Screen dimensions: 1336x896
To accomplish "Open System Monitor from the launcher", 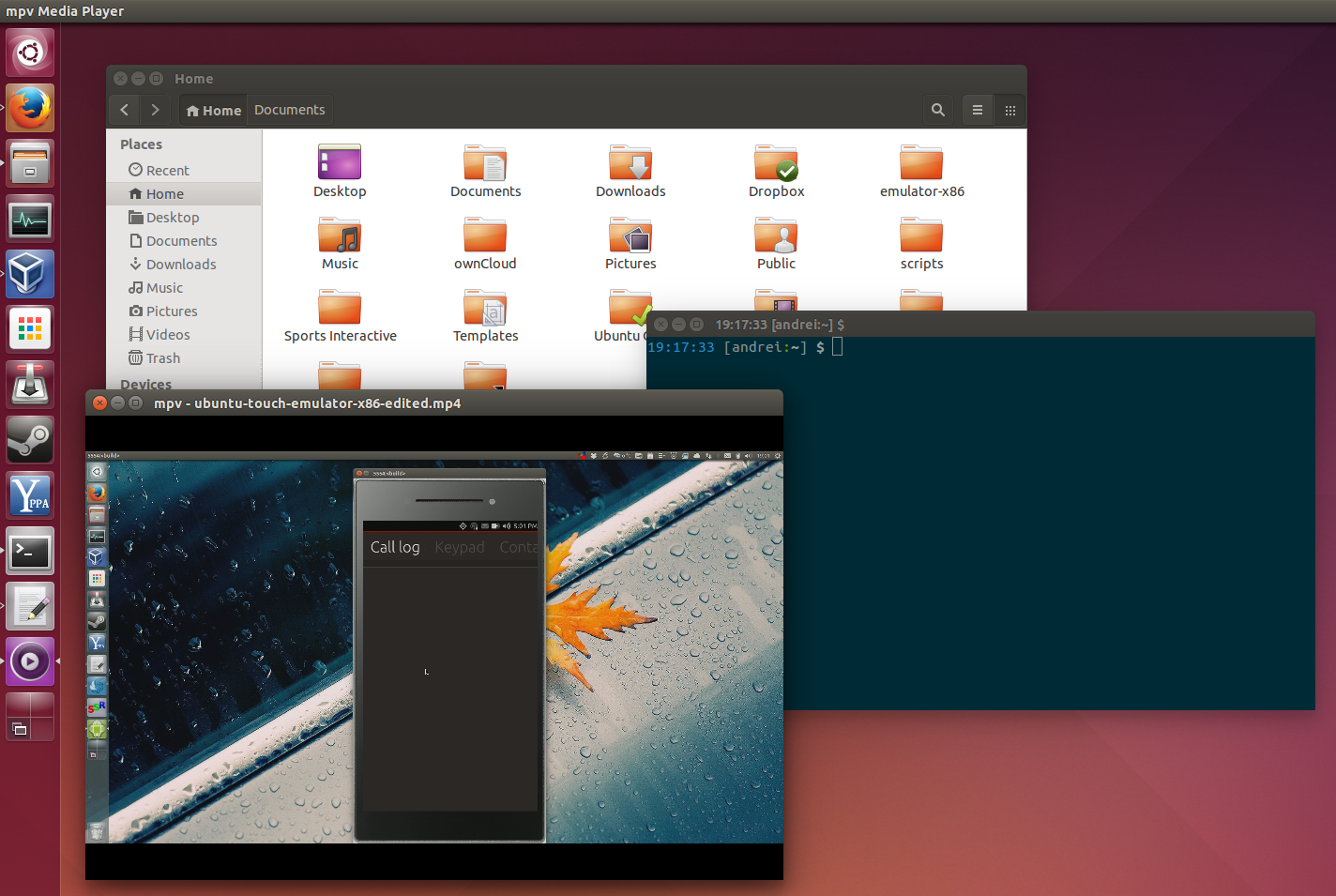I will [30, 219].
